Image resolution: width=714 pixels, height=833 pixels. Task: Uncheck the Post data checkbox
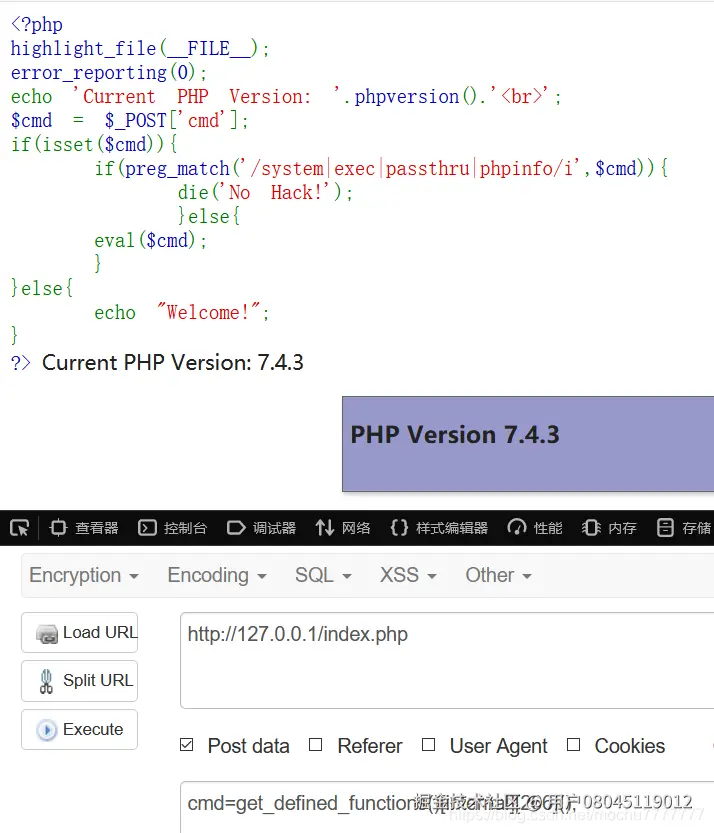(186, 745)
